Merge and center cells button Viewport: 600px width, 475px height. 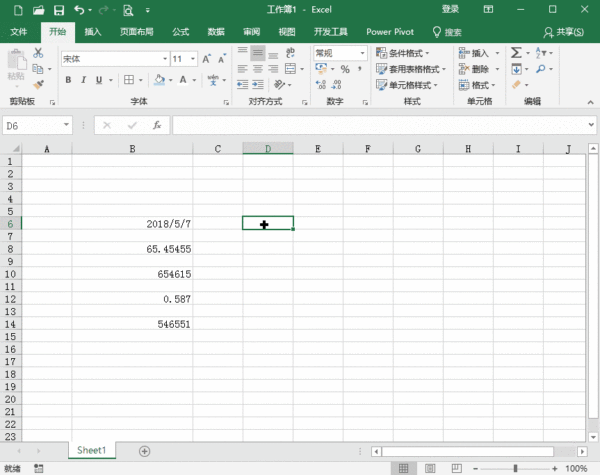[290, 69]
